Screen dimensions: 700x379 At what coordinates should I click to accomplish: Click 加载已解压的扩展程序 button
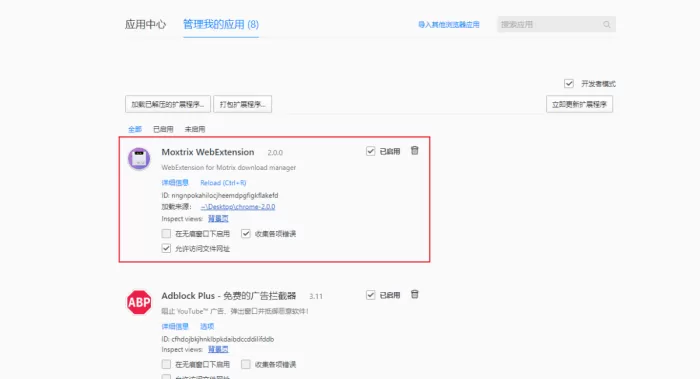pos(168,104)
